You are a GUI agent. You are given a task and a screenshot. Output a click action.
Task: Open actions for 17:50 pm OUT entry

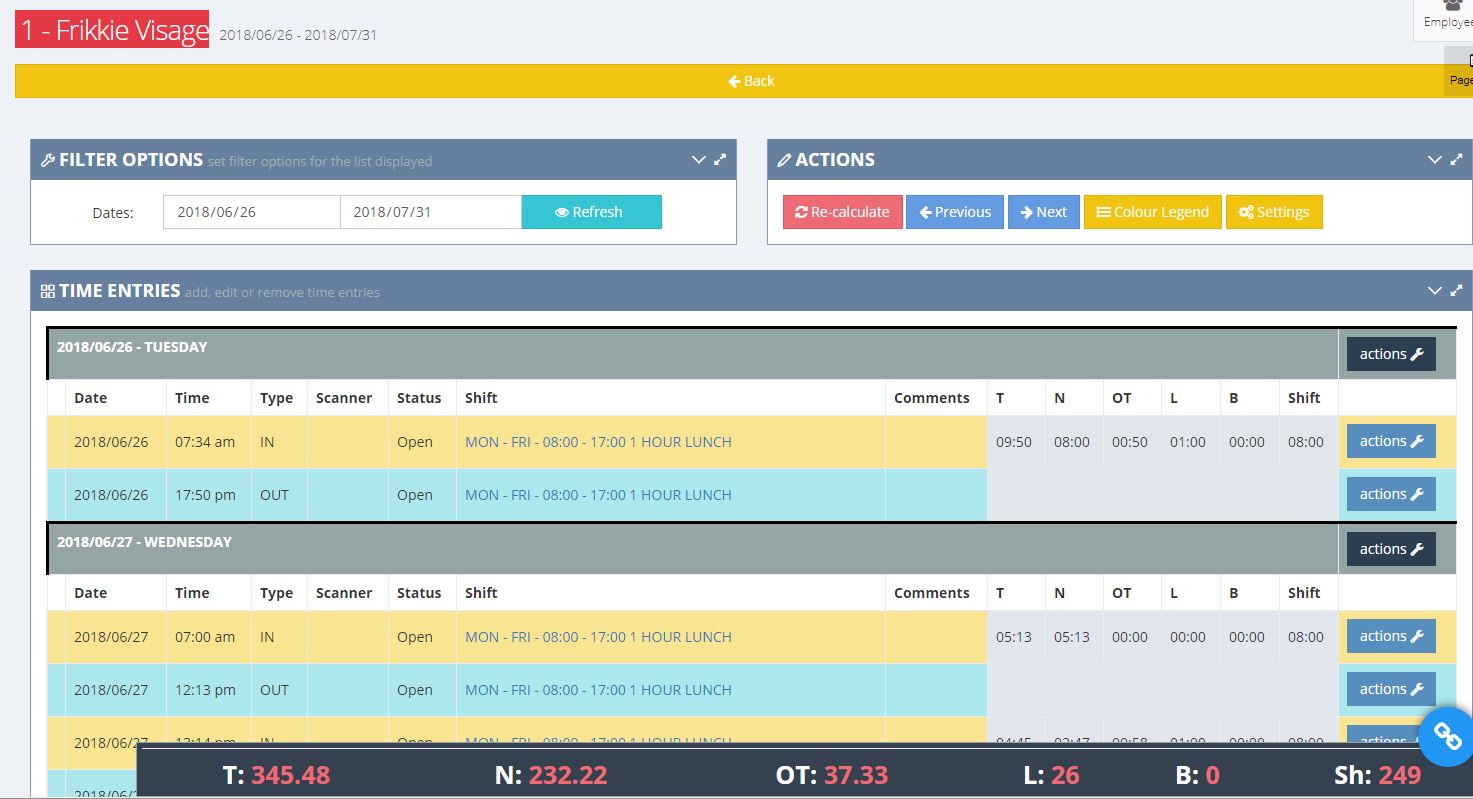[x=1390, y=494]
